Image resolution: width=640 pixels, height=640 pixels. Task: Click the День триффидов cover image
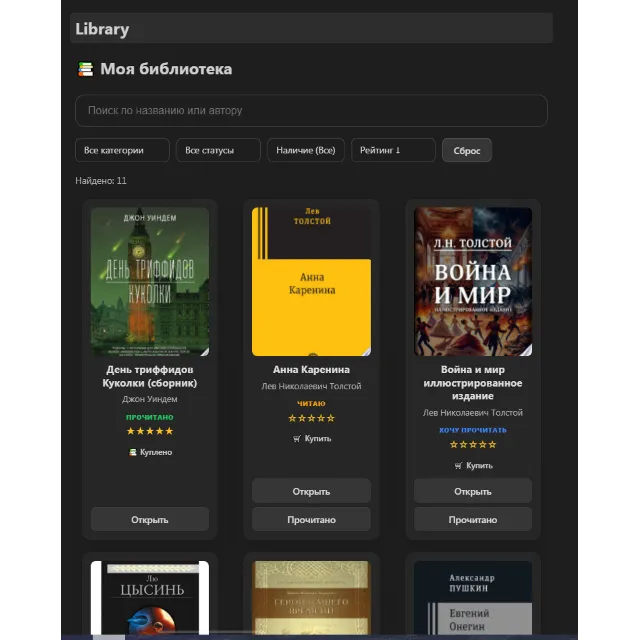[x=150, y=282]
